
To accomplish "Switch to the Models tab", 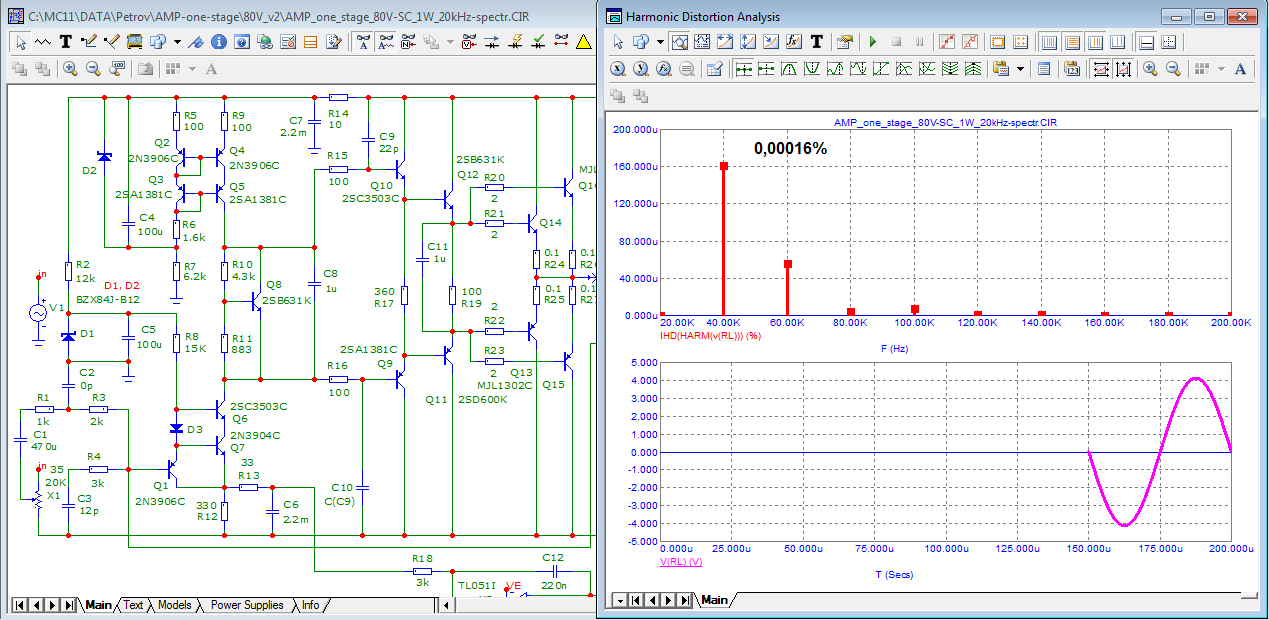I will pyautogui.click(x=174, y=605).
